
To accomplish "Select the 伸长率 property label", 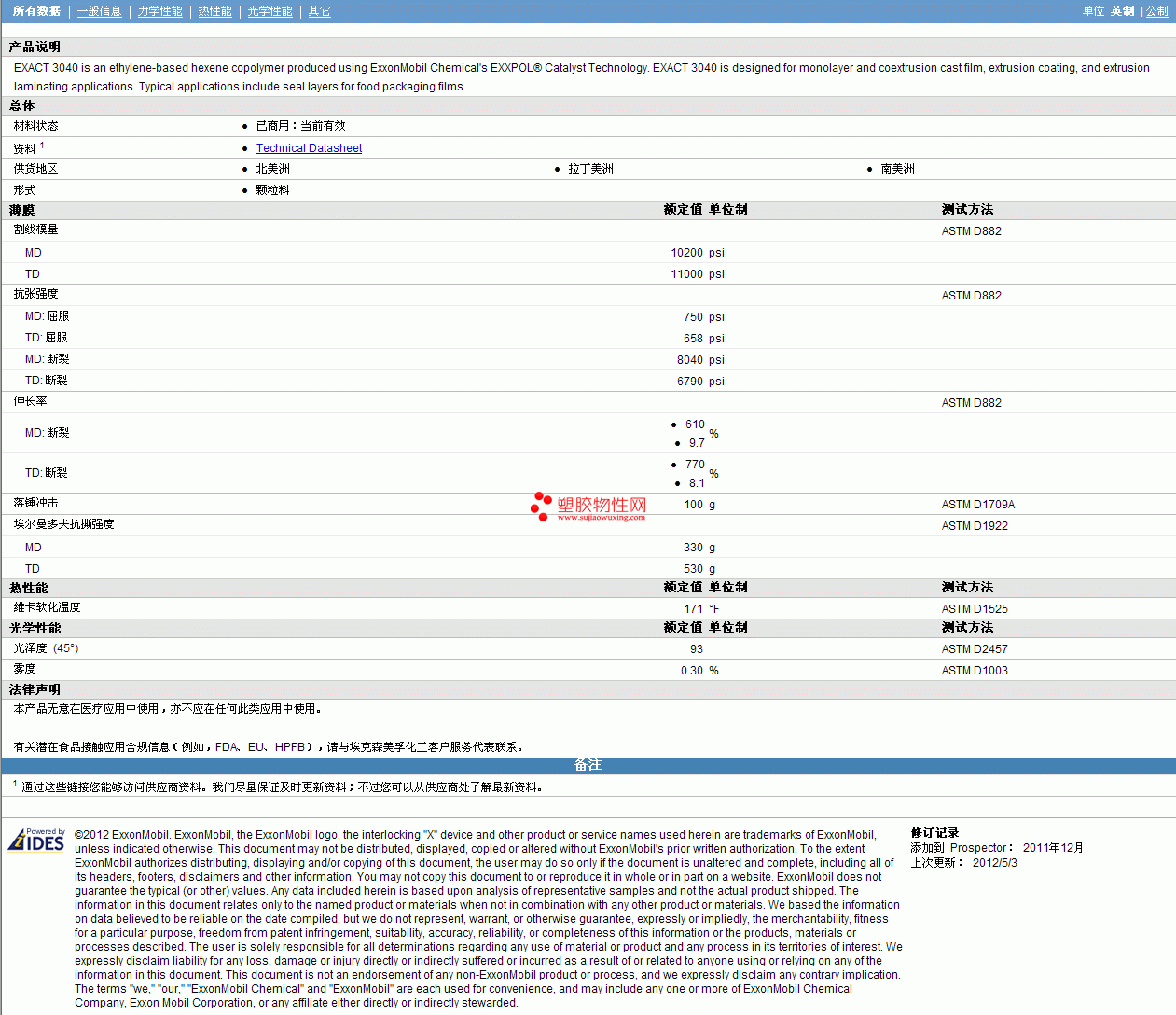I will [x=31, y=401].
